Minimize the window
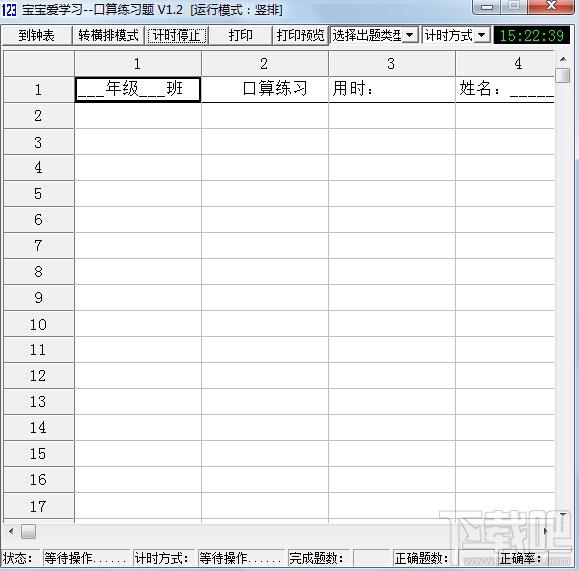Image resolution: width=579 pixels, height=571 pixels. 487,7
